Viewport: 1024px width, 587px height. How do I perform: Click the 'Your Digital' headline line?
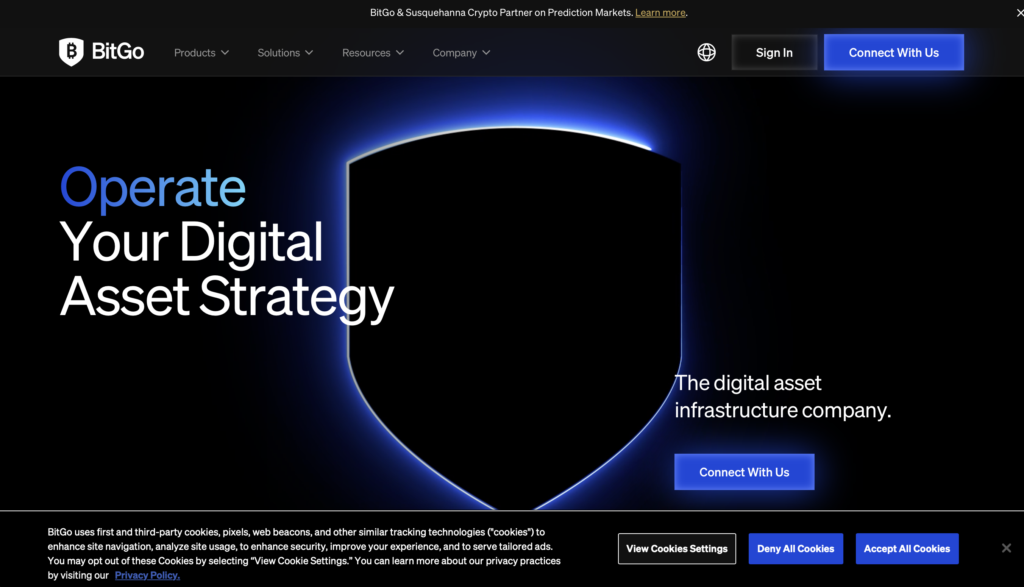[191, 242]
